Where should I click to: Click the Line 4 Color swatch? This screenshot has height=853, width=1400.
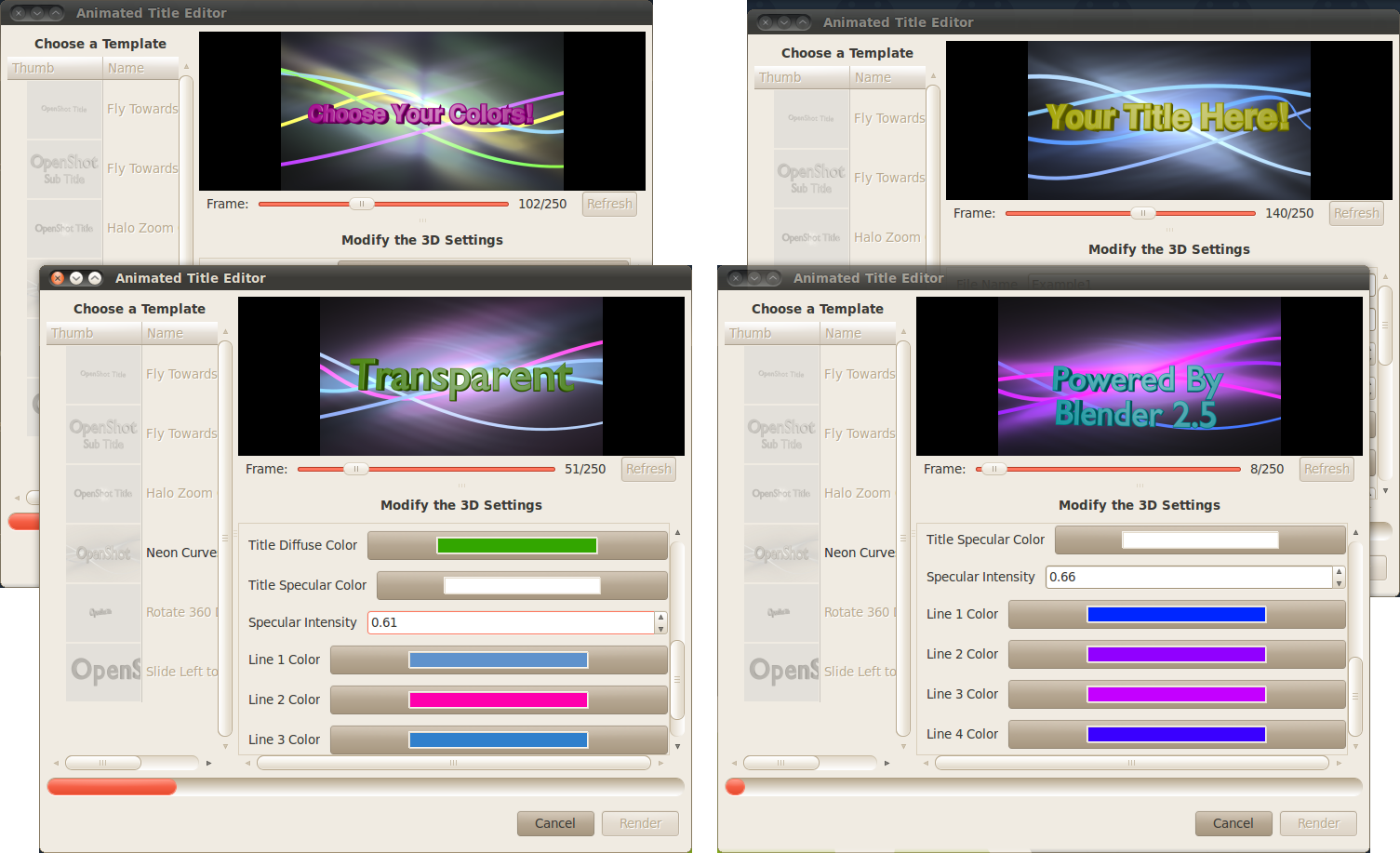[1177, 734]
